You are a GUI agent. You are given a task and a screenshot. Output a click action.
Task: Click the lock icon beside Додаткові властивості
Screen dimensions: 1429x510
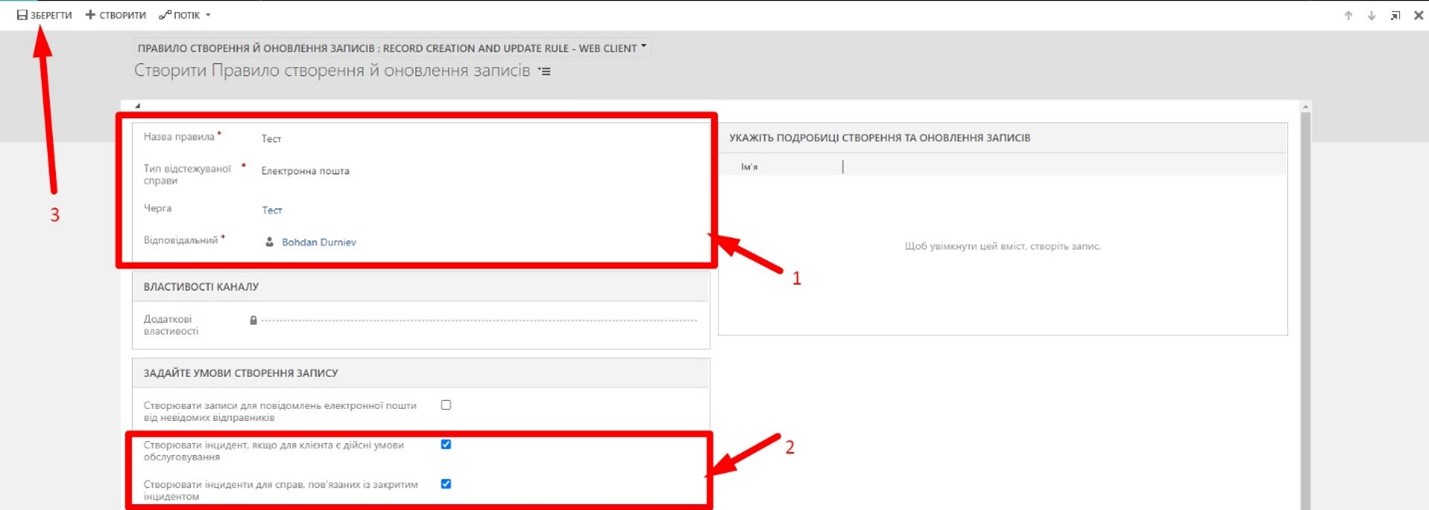click(x=253, y=321)
